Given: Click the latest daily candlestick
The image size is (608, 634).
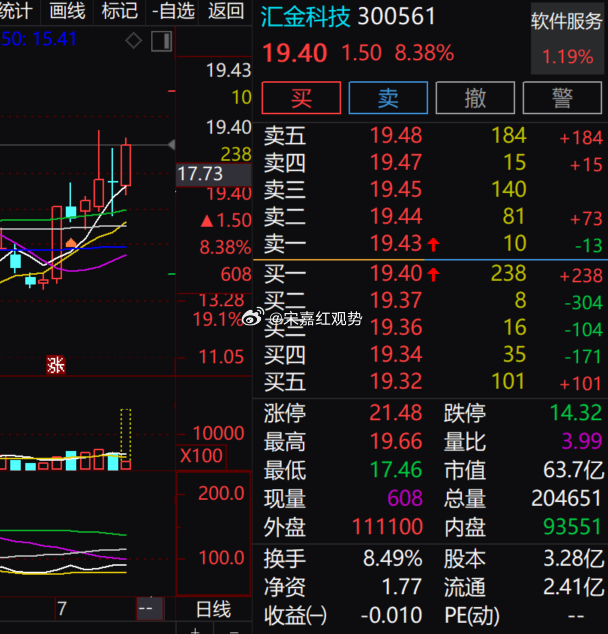Looking at the screenshot, I should point(126,165).
